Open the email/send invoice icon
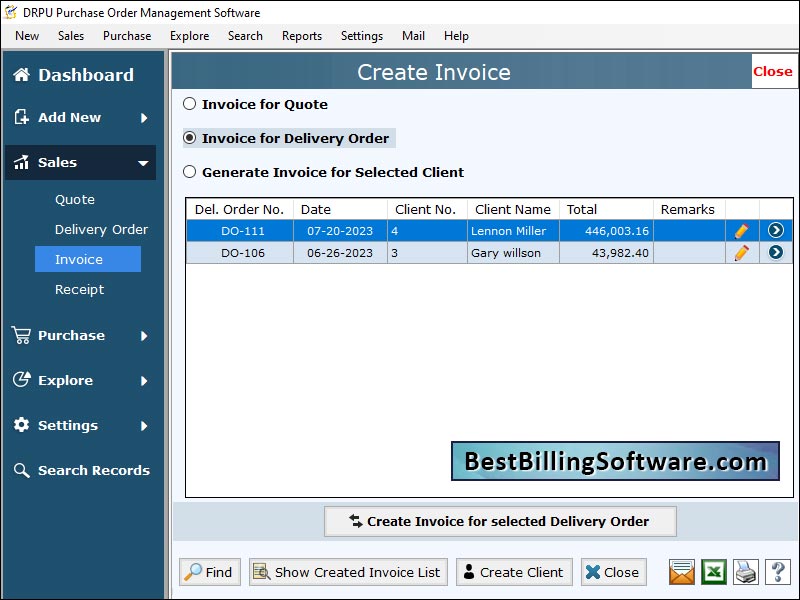The image size is (800, 600). coord(681,572)
